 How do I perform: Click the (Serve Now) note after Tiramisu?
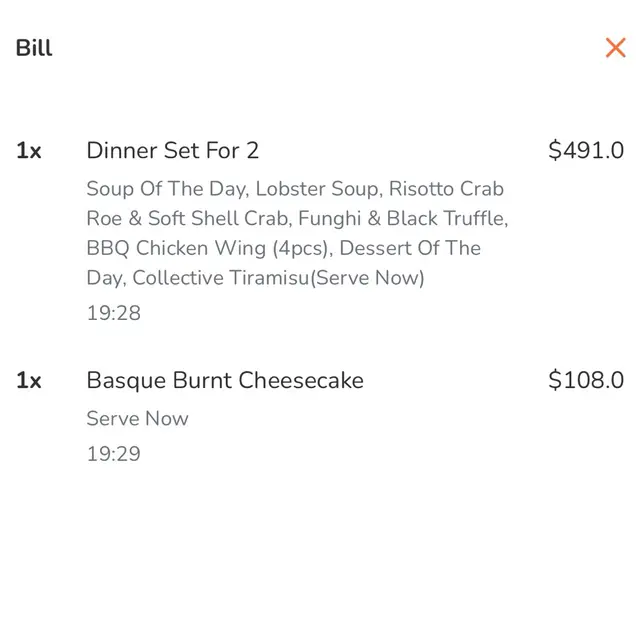(367, 278)
